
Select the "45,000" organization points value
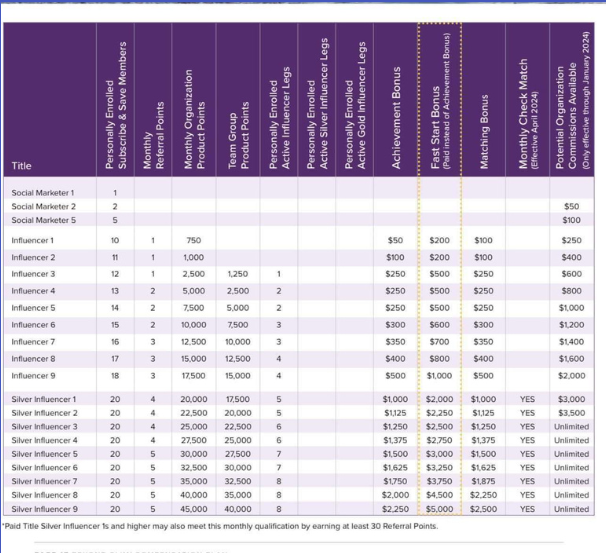point(194,509)
